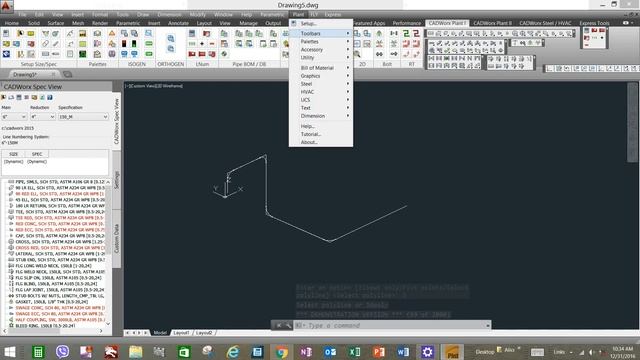The width and height of the screenshot is (640, 360).
Task: Expand the Utility submenu
Action: point(321,58)
